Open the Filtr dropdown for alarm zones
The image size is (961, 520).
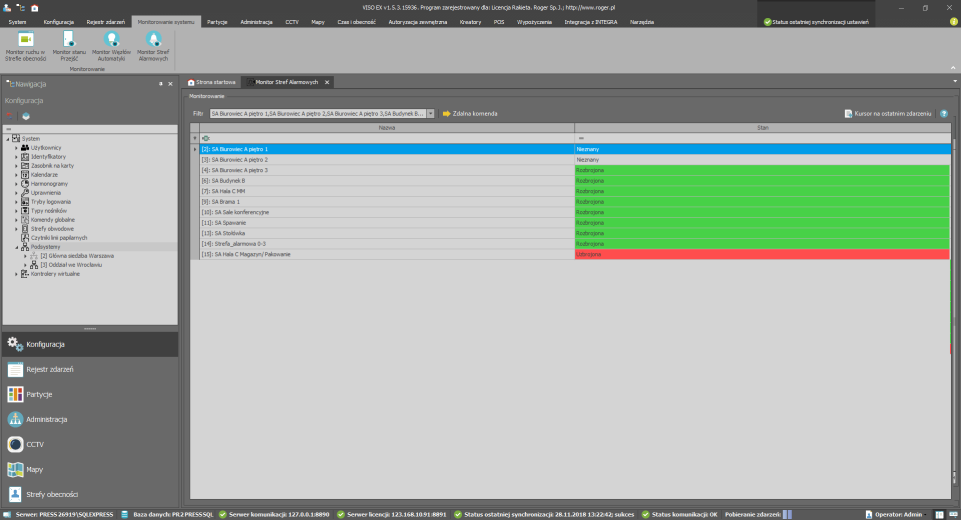point(431,114)
